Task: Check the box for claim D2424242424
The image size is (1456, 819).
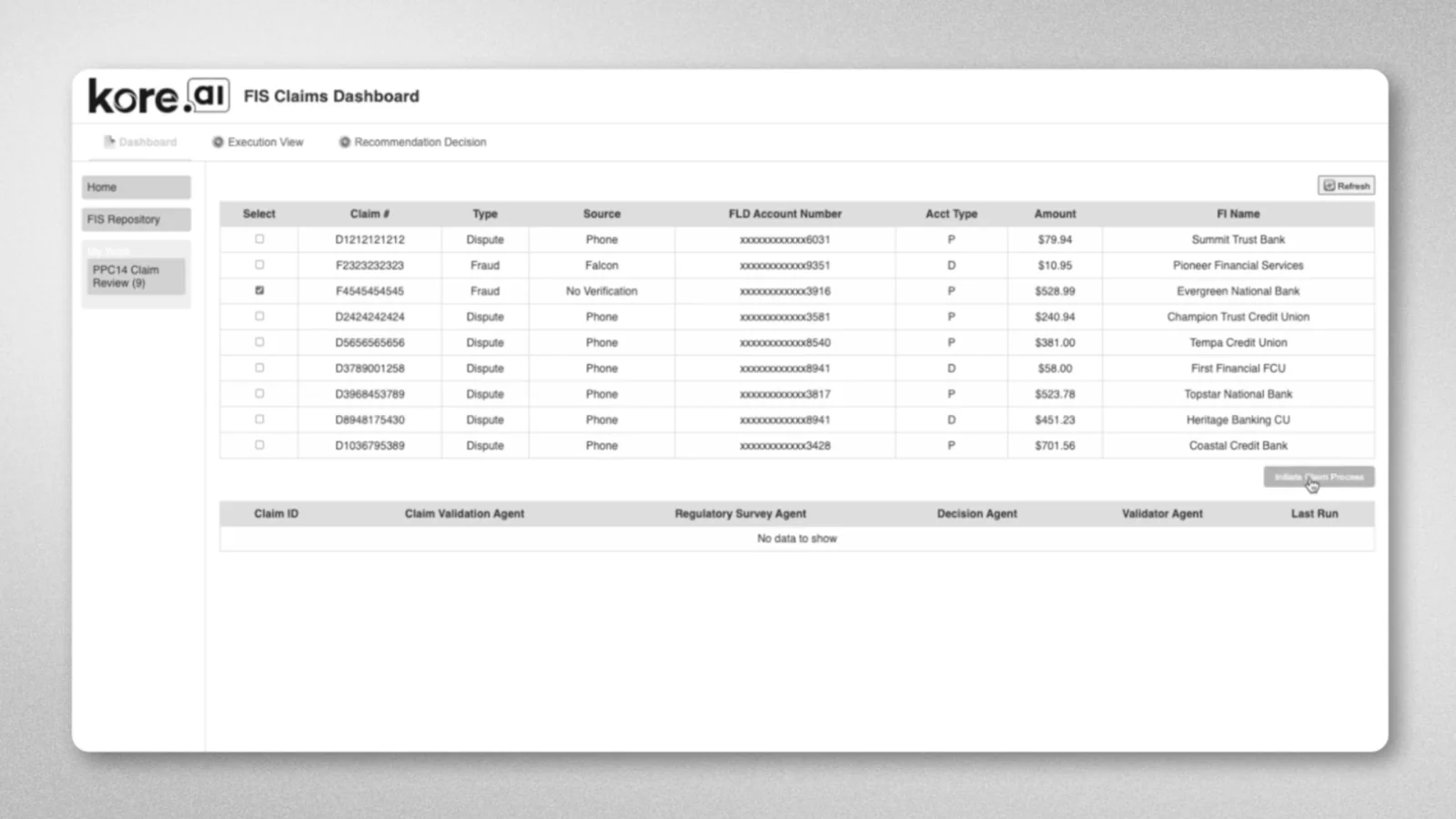Action: pos(259,317)
